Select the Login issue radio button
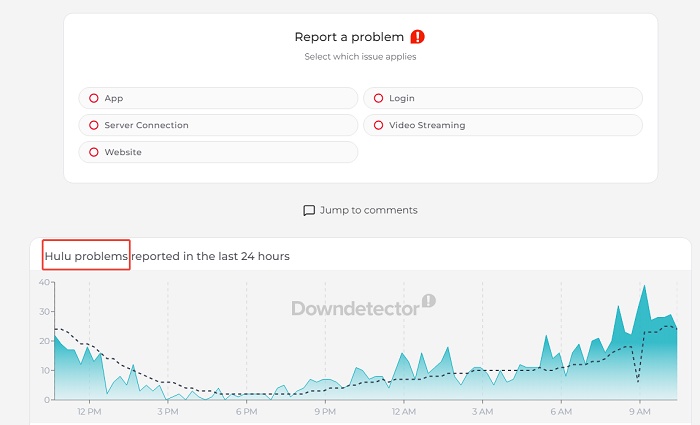The width and height of the screenshot is (700, 425). coord(379,98)
